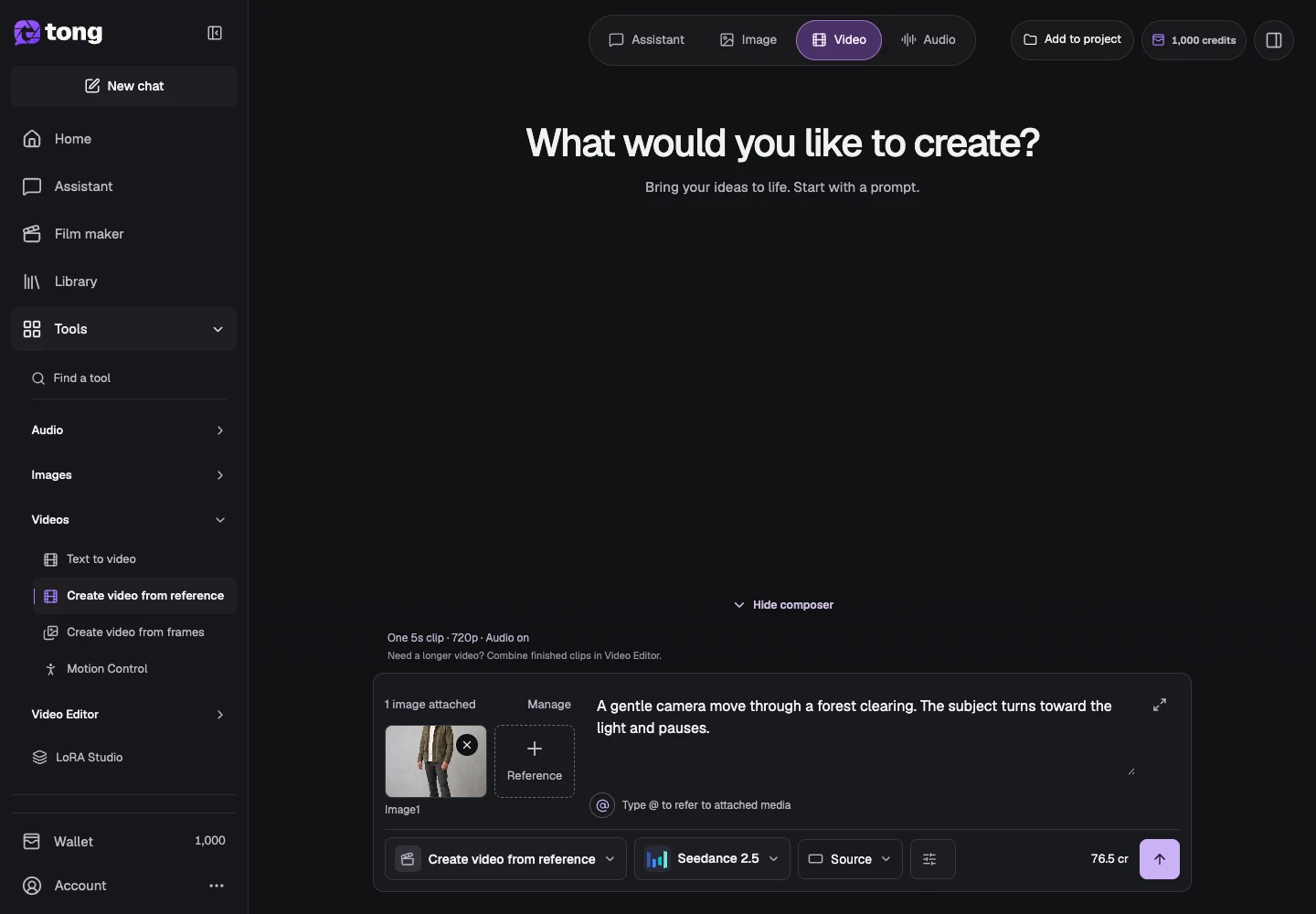Add a Reference image

[x=535, y=761]
